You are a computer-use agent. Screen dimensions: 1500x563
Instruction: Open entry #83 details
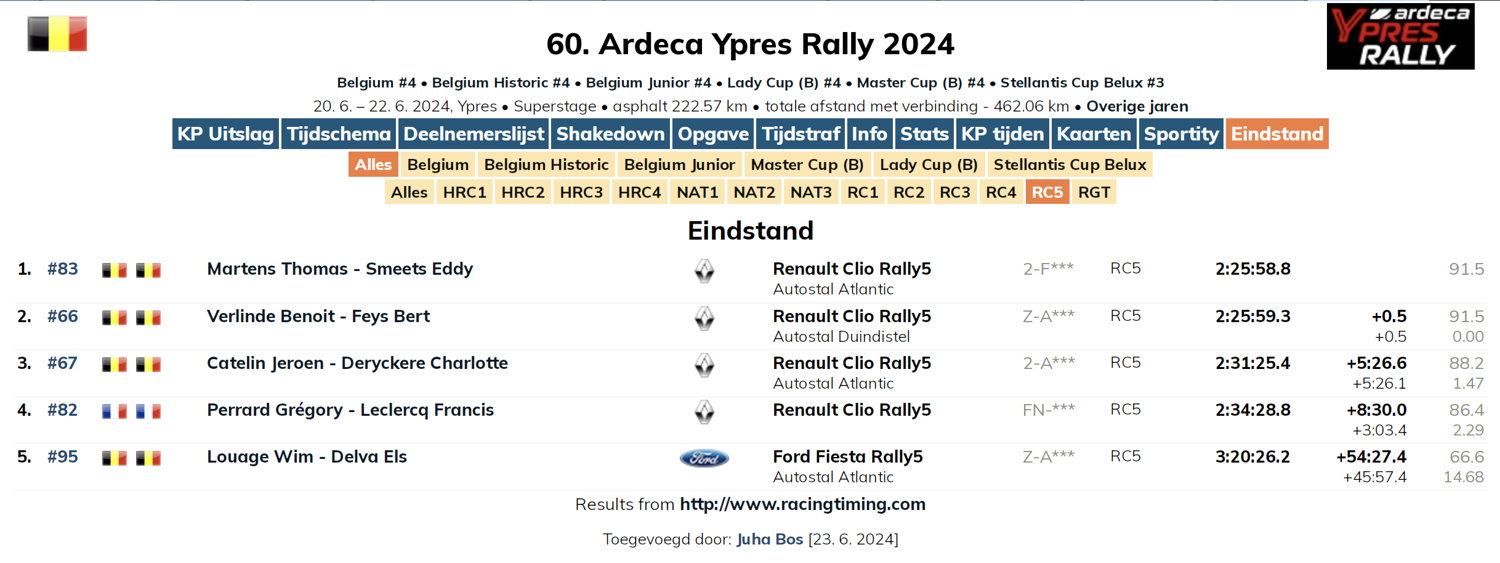pyautogui.click(x=62, y=269)
